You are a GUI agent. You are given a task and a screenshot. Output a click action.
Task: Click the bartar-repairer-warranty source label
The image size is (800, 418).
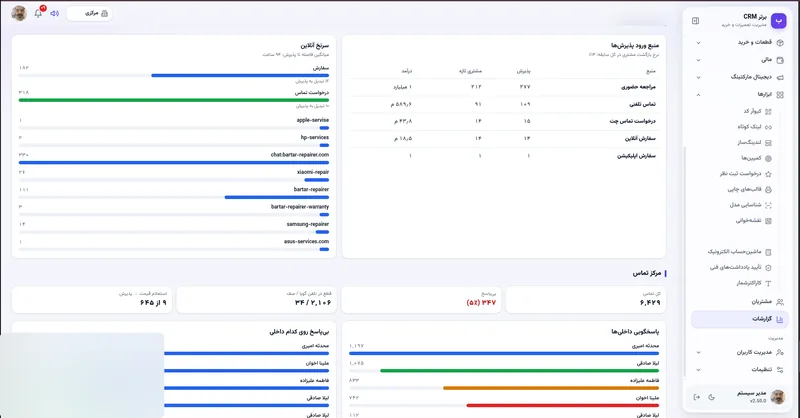[300, 207]
